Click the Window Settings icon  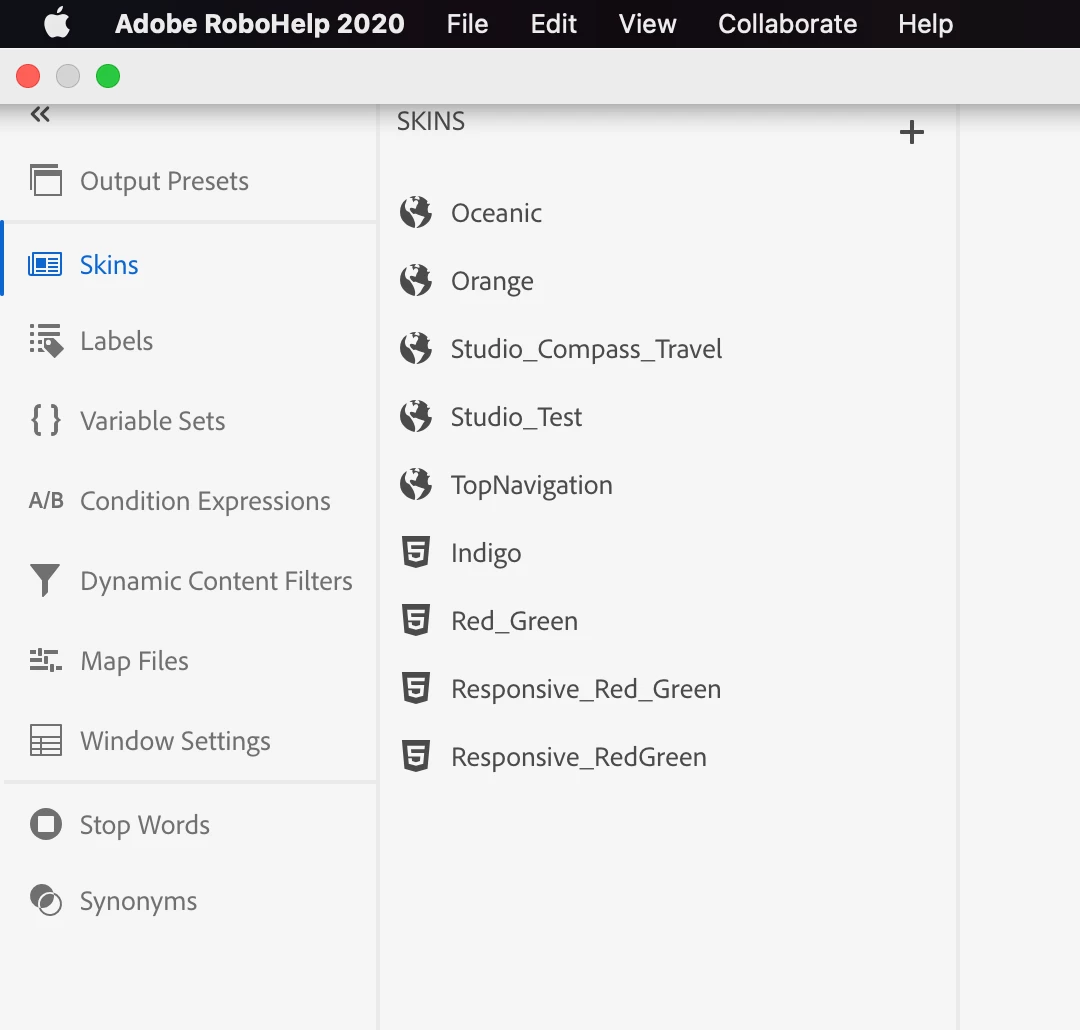tap(45, 740)
